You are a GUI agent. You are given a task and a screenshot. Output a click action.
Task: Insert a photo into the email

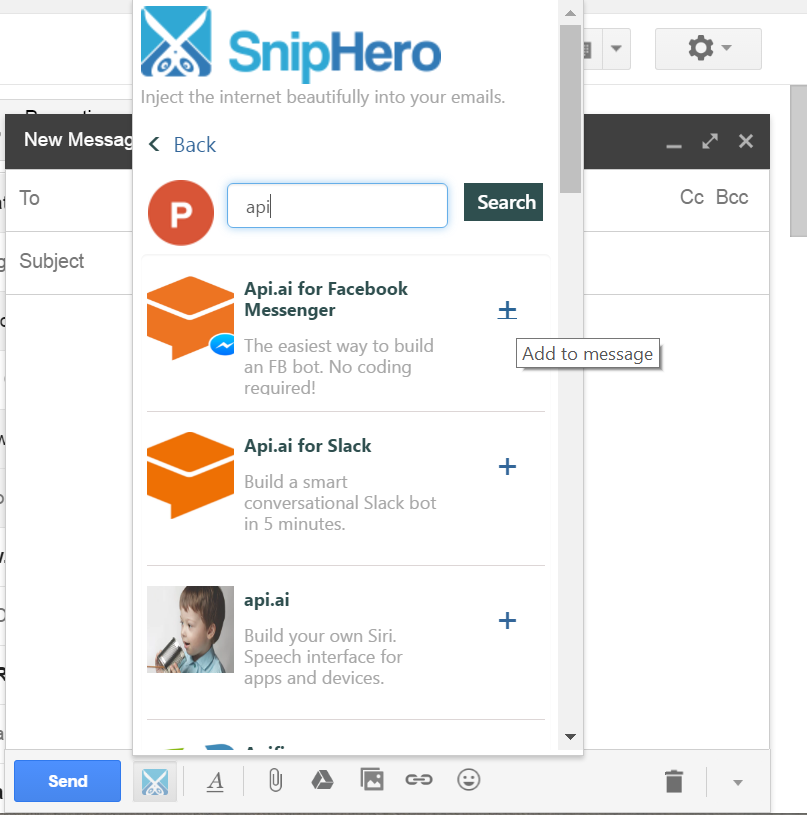point(371,780)
